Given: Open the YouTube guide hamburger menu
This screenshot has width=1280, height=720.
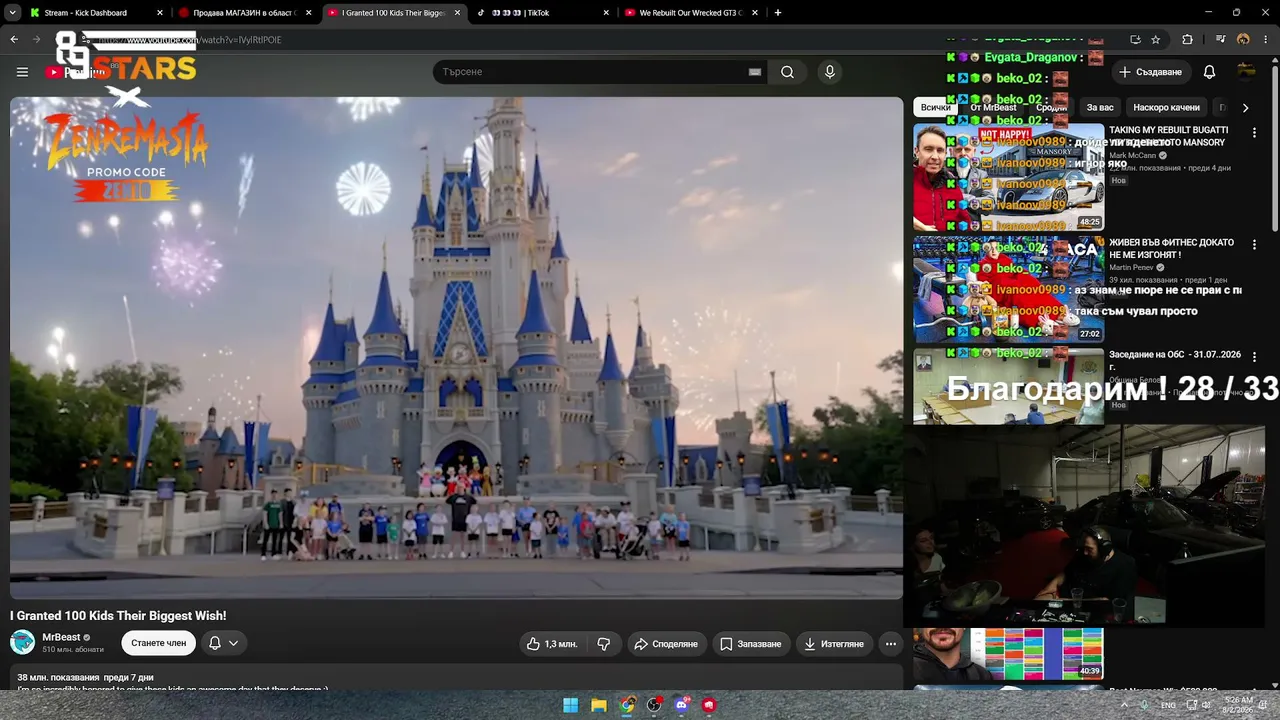Looking at the screenshot, I should tap(22, 72).
